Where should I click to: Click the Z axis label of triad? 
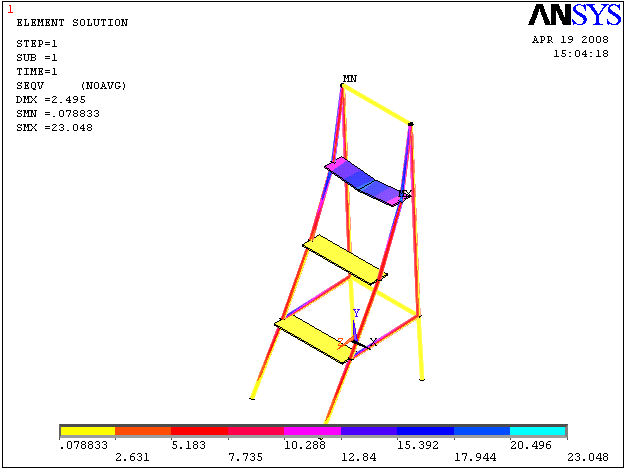pyautogui.click(x=340, y=342)
